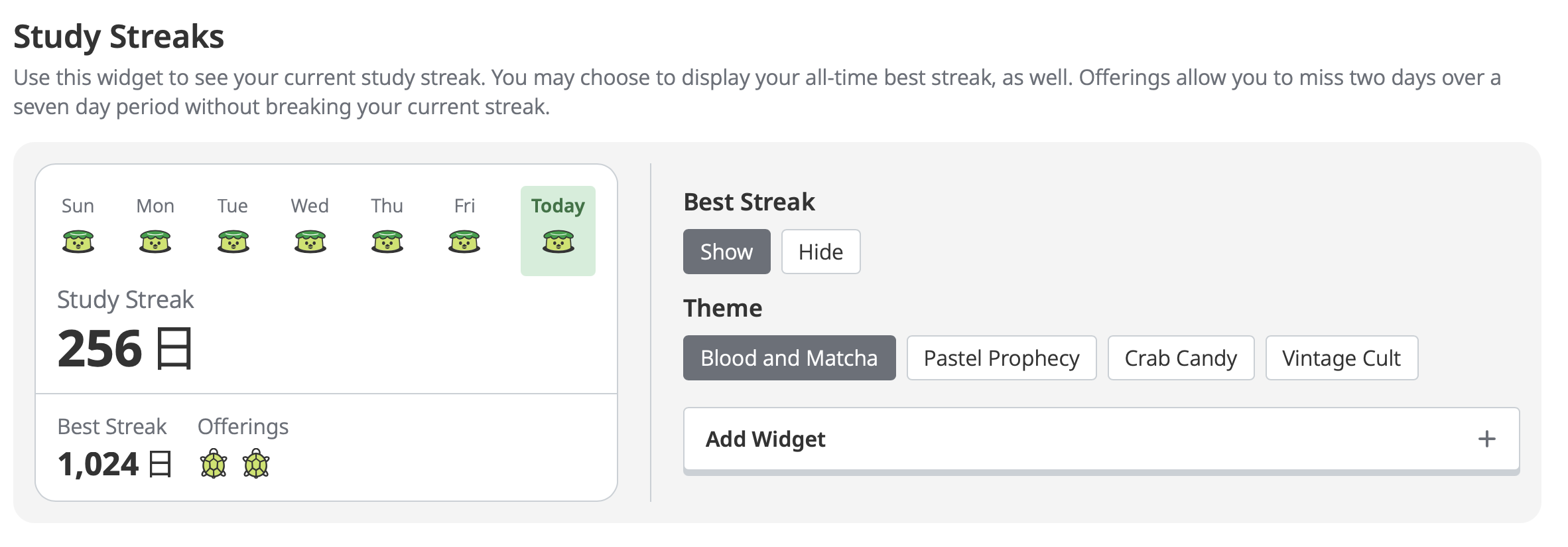Click Monday's streak mascot icon

pyautogui.click(x=155, y=241)
